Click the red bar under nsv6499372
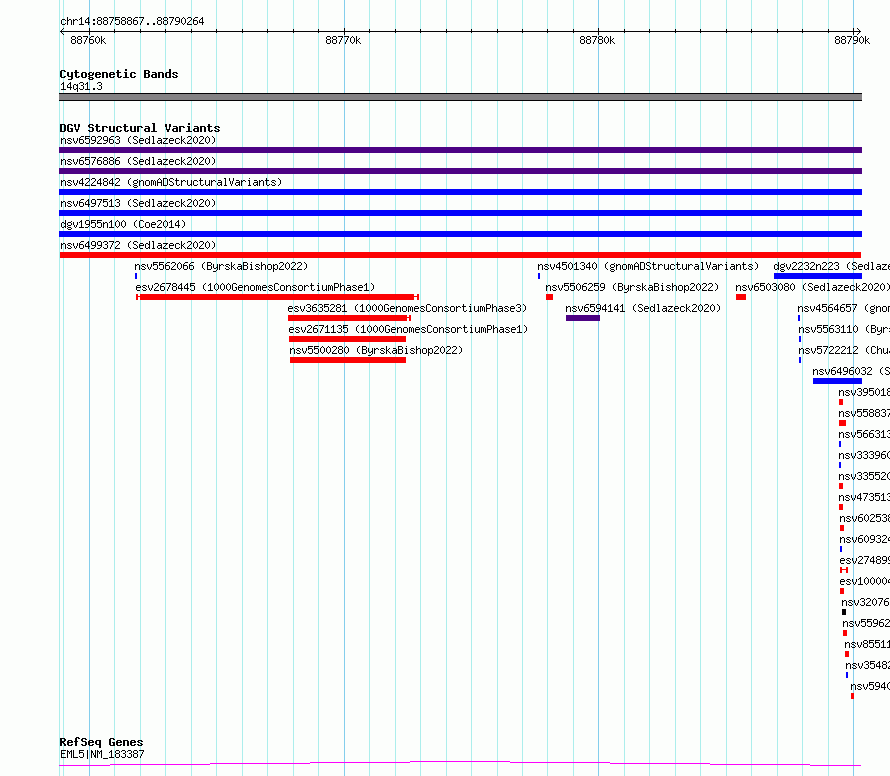 (460, 255)
